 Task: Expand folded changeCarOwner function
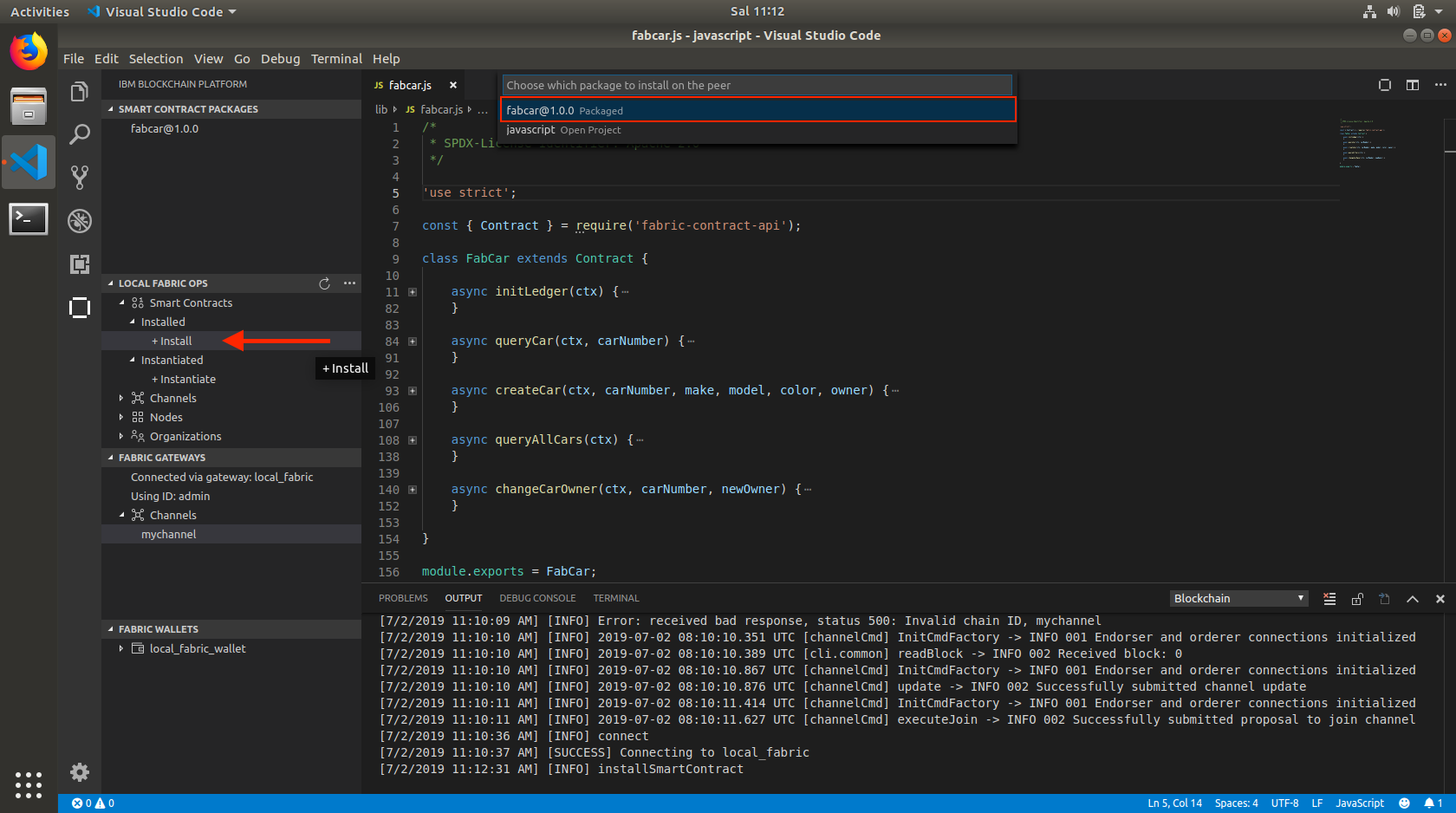[x=413, y=490]
